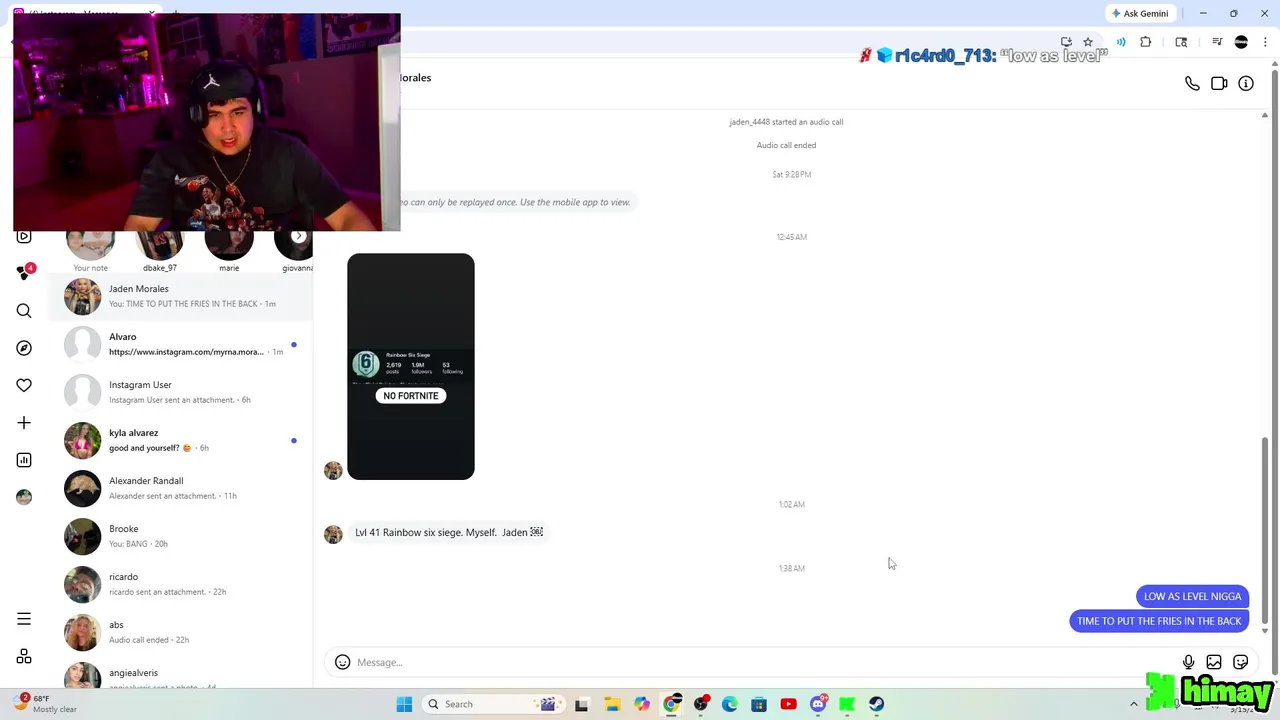
Task: View dbake_97's note
Action: click(x=160, y=250)
